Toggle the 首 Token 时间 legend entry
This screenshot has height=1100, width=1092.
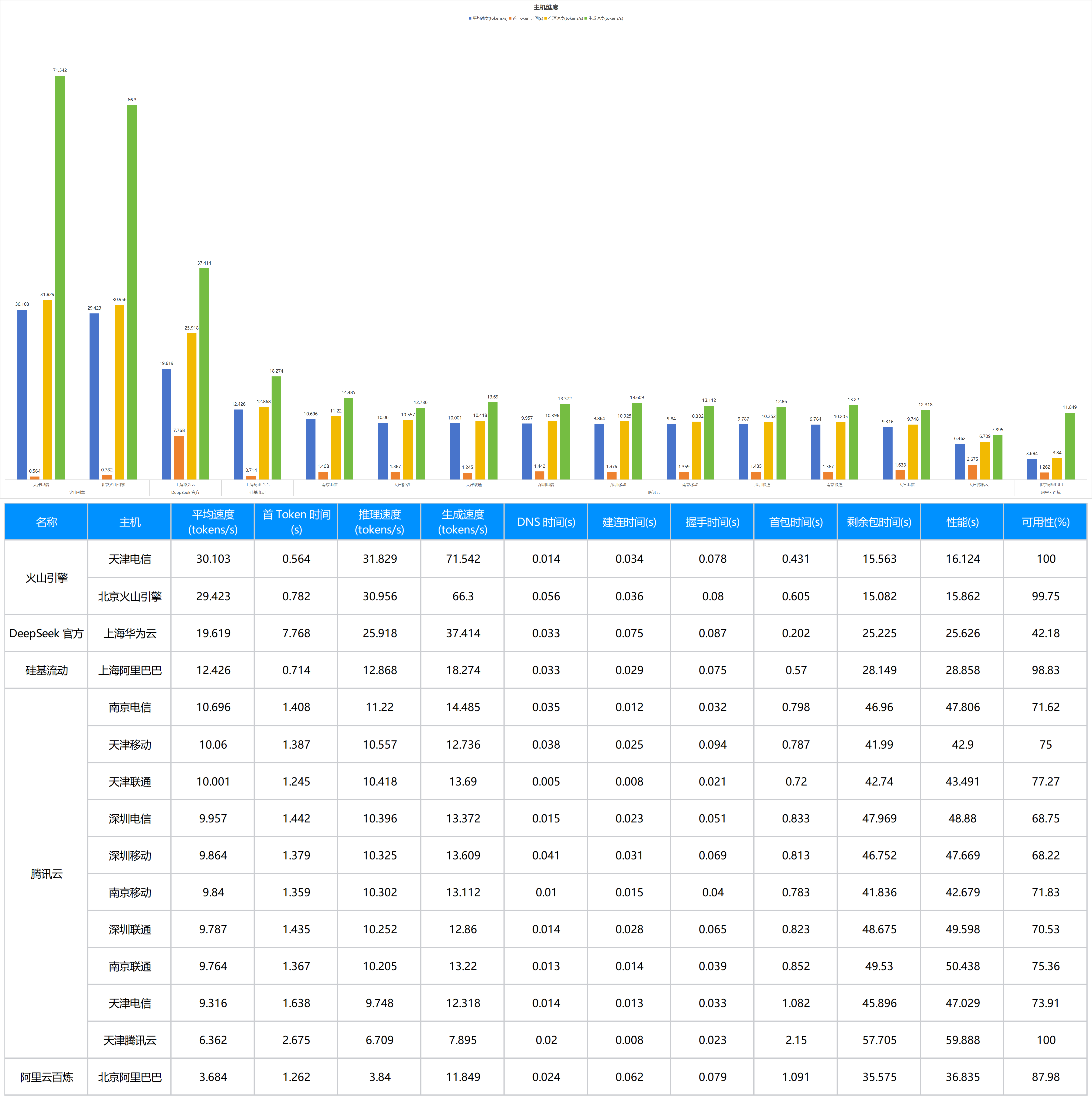click(x=527, y=18)
